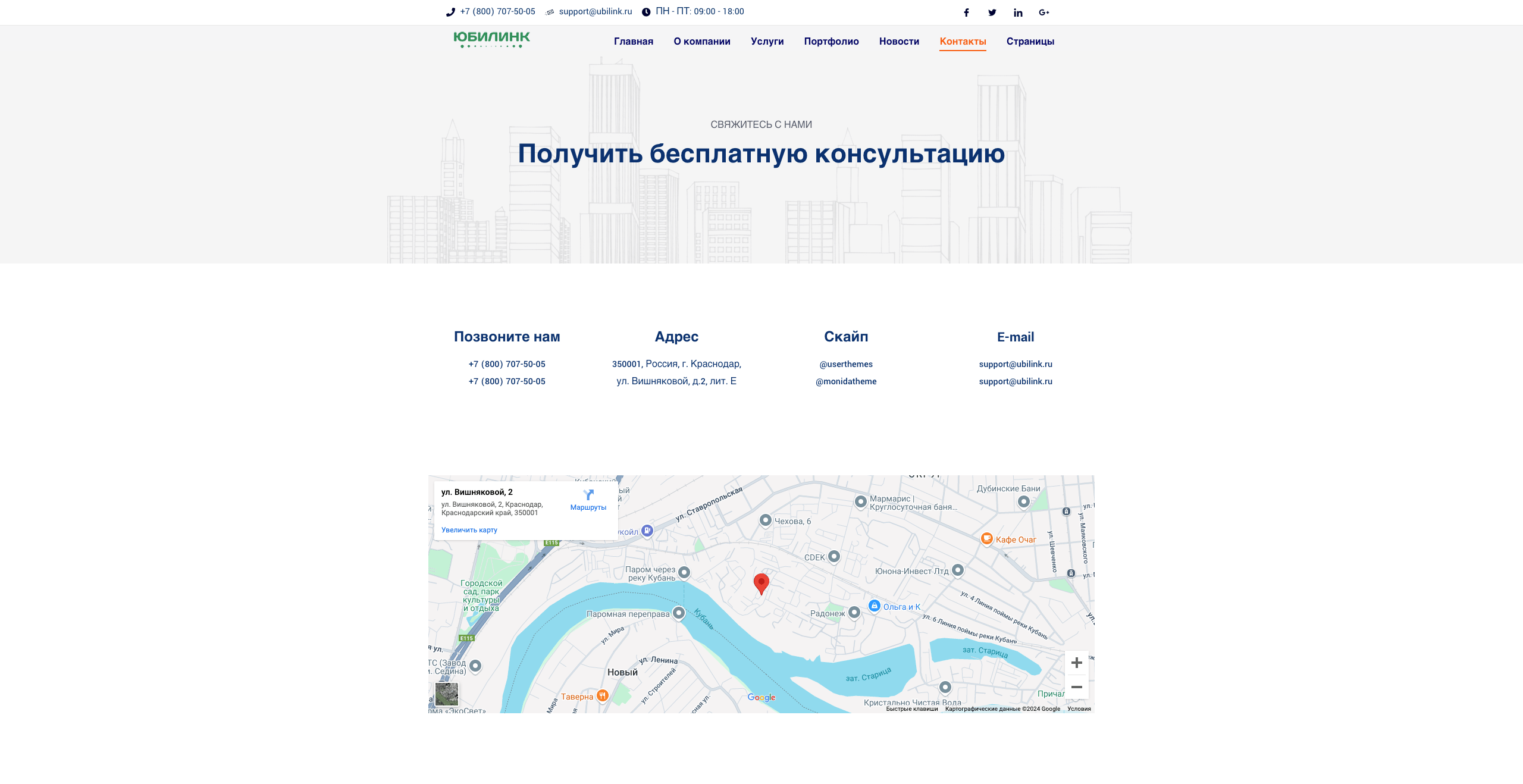Expand the Портфолио menu item
The height and width of the screenshot is (784, 1523).
coord(831,41)
